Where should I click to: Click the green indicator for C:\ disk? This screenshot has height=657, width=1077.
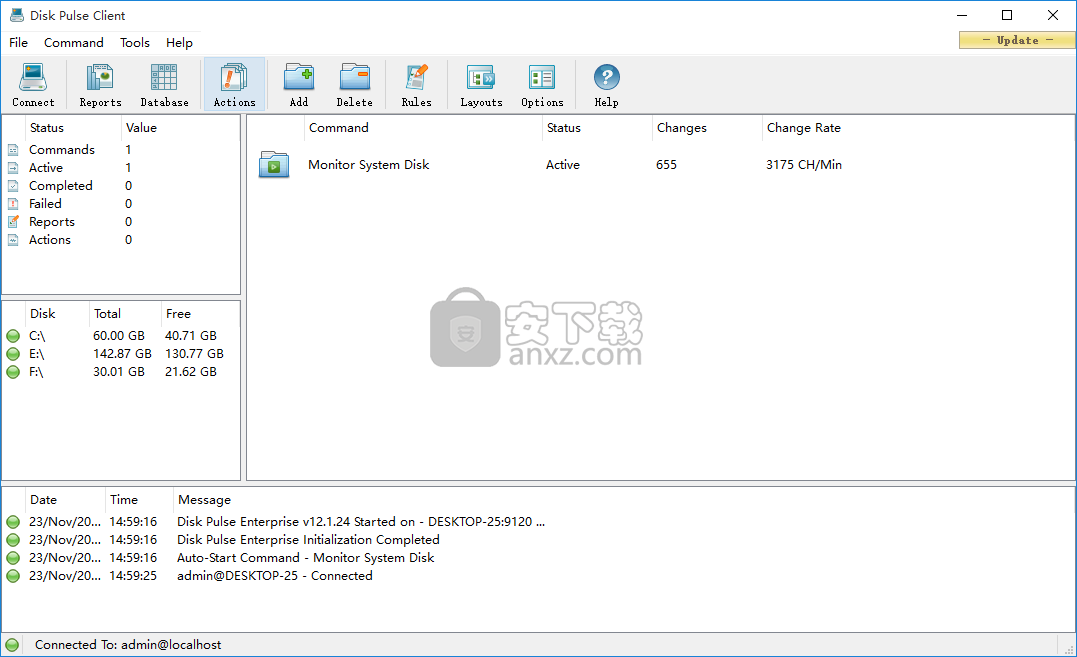coord(13,336)
